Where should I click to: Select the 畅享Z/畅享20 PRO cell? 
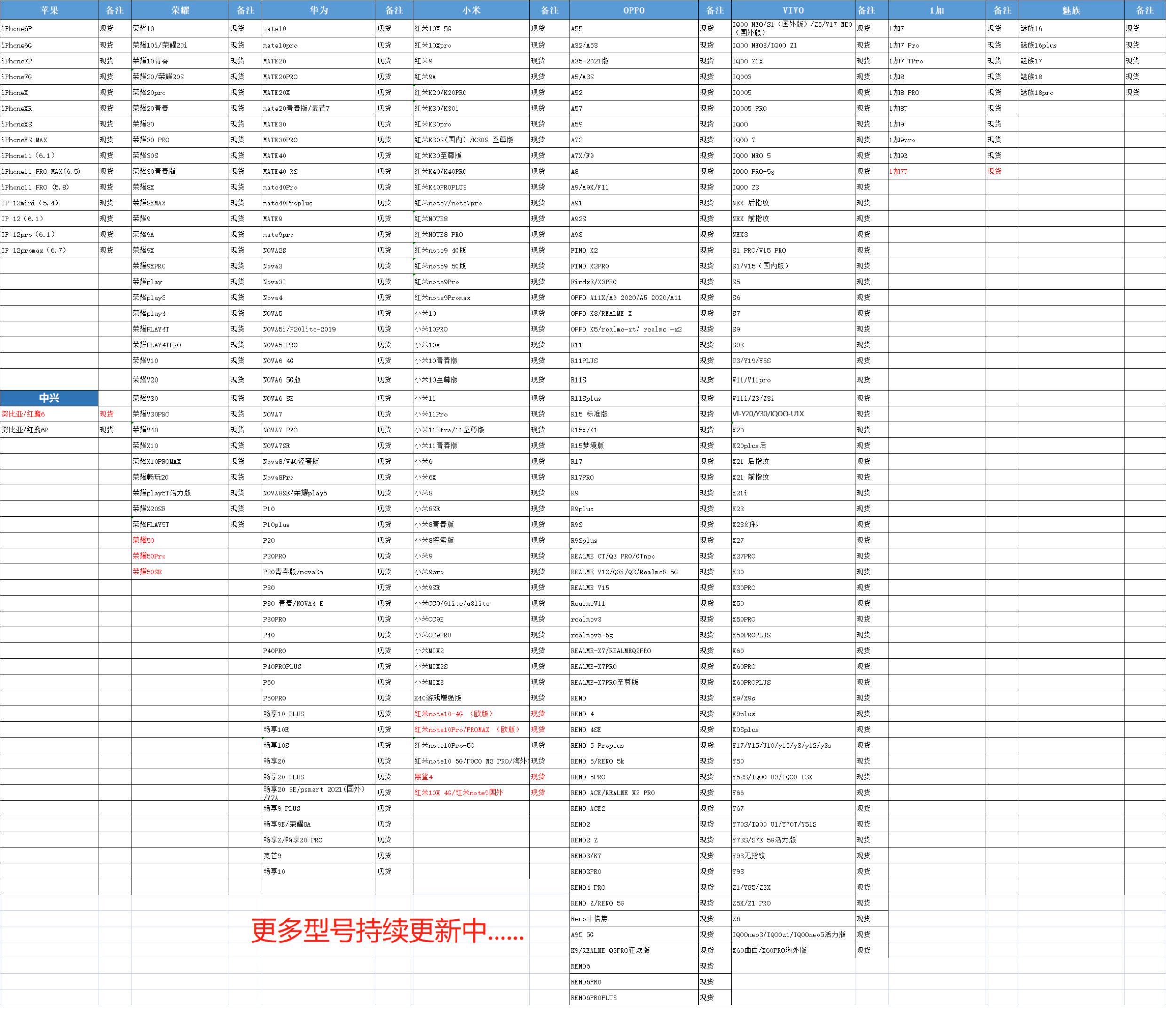[x=292, y=840]
